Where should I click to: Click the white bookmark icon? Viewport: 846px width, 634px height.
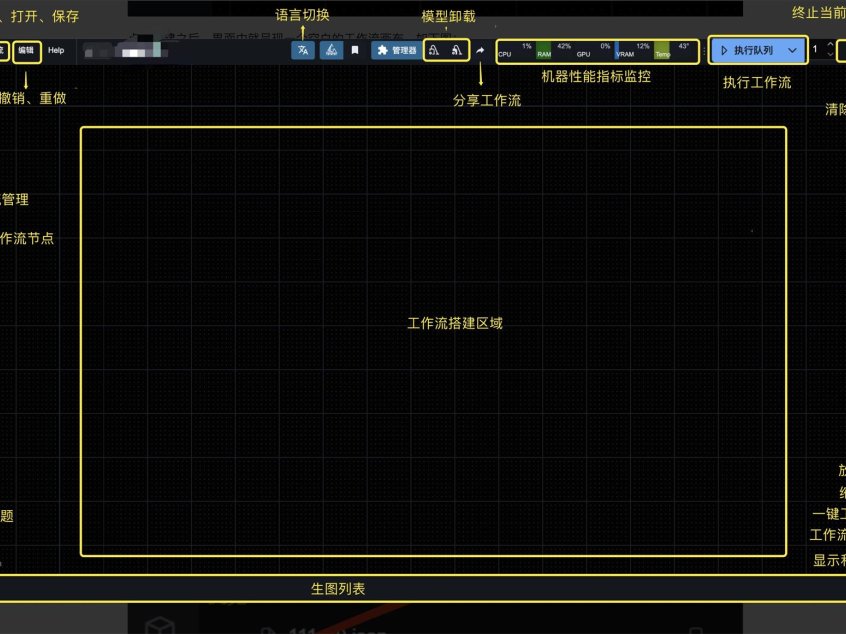[355, 51]
